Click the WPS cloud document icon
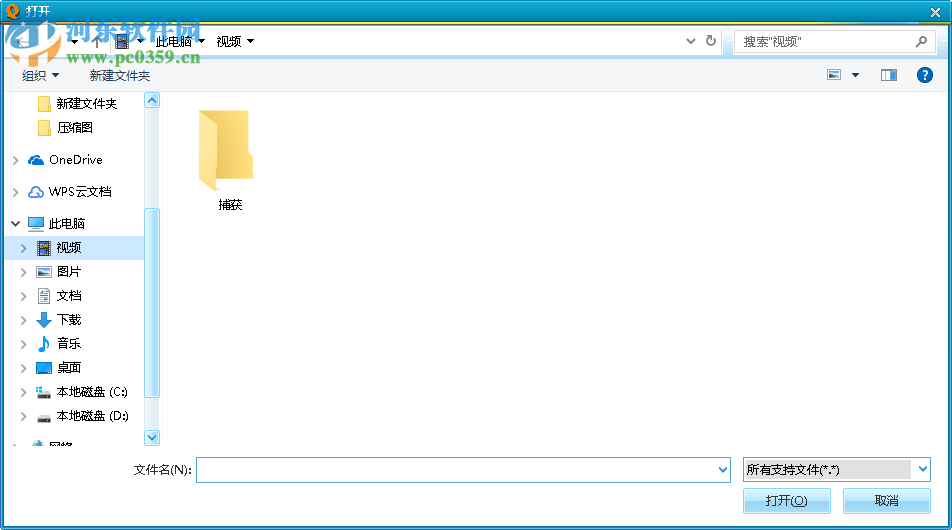Screen dimensions: 952x530 (36, 192)
